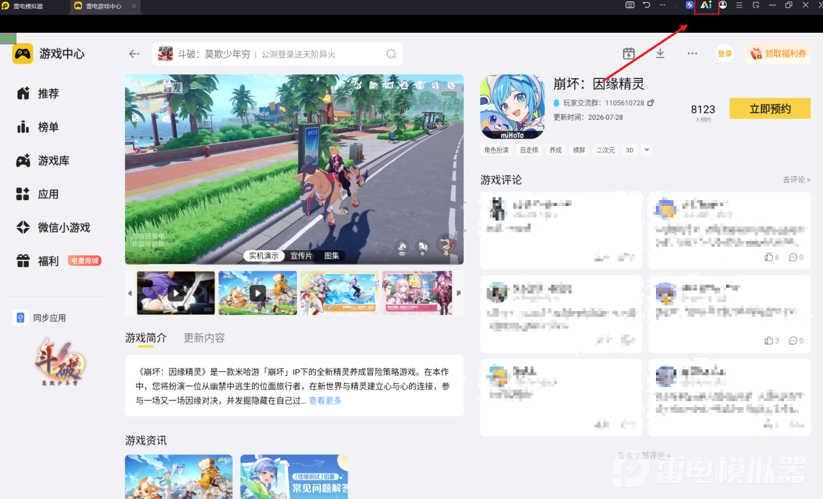Click the main gameplay video preview

tap(294, 169)
